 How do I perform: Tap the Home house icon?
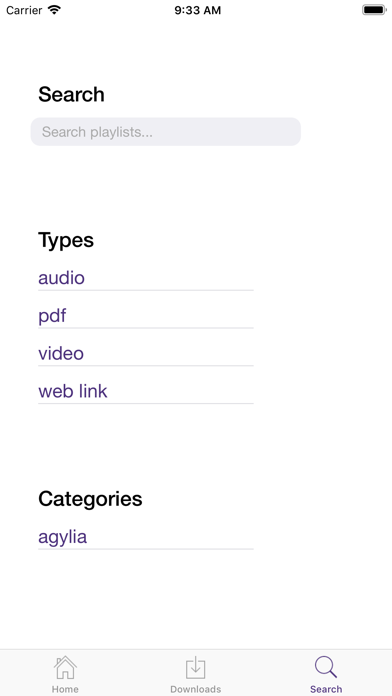click(65, 668)
